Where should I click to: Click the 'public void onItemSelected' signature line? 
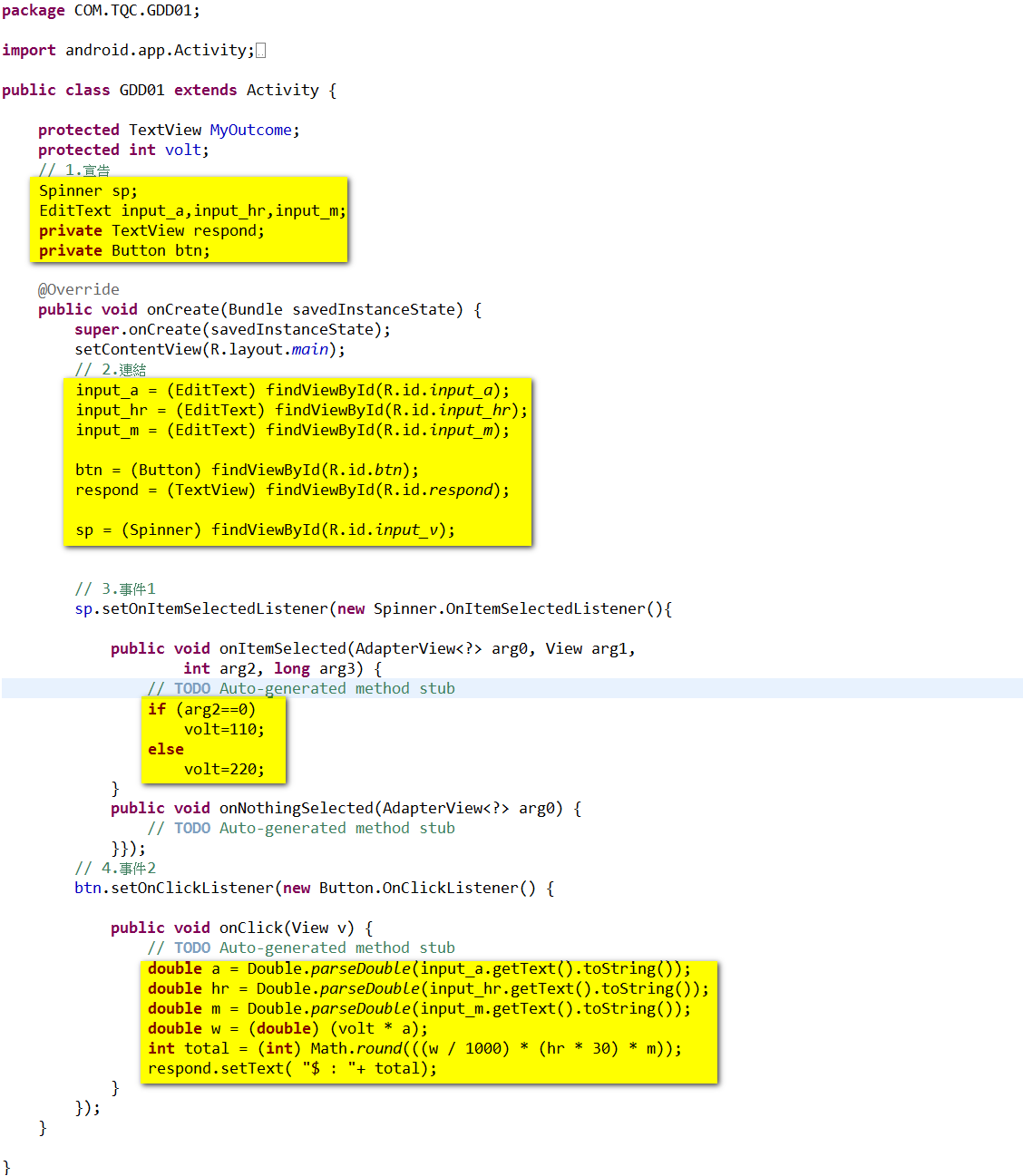373,649
